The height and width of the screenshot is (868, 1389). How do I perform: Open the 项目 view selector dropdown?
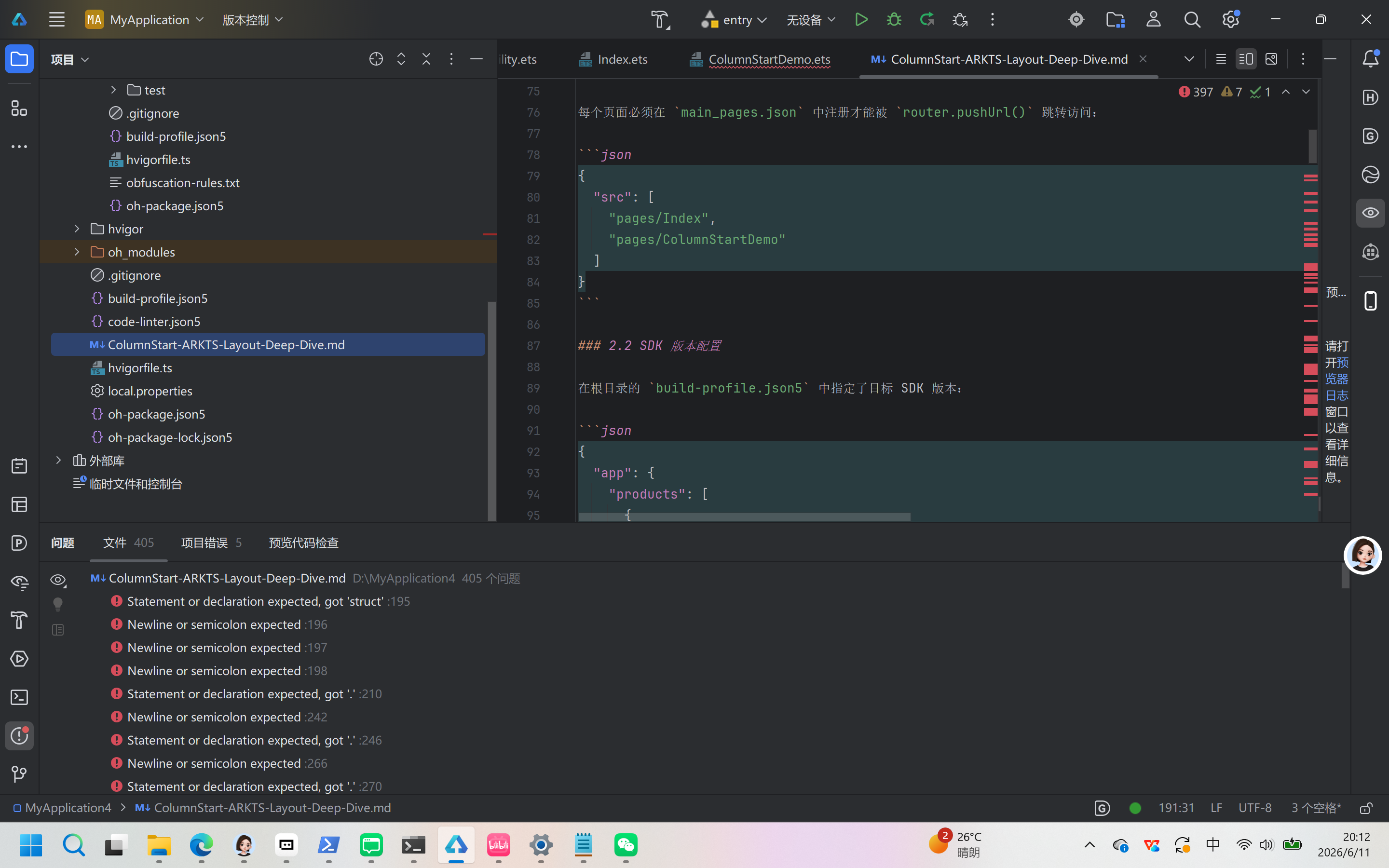(69, 59)
